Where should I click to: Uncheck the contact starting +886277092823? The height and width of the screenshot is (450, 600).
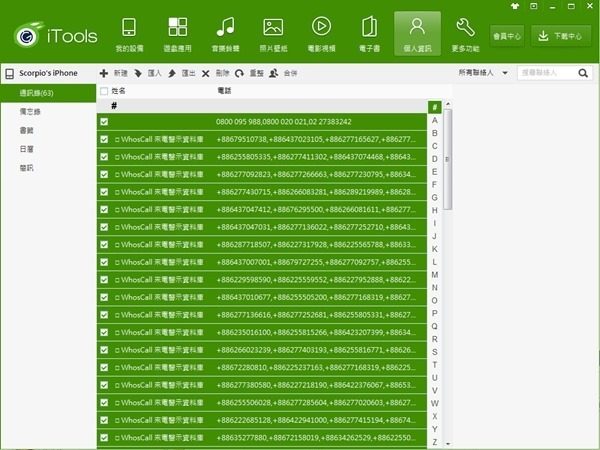pos(104,174)
